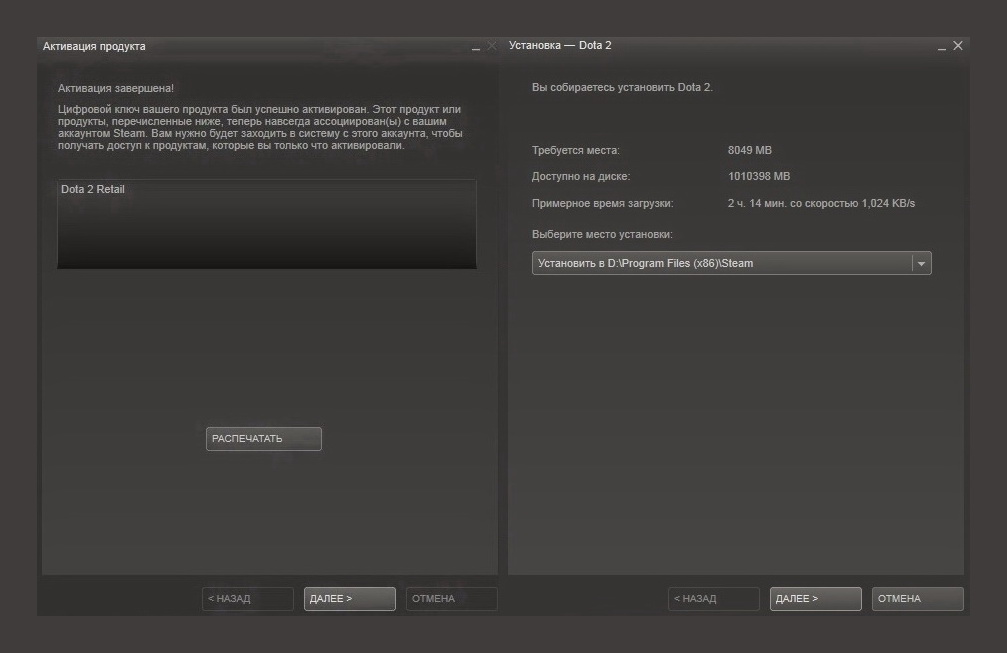The height and width of the screenshot is (653, 1007).
Task: Click НАЗАД in the Активация продукта window
Action: click(247, 598)
